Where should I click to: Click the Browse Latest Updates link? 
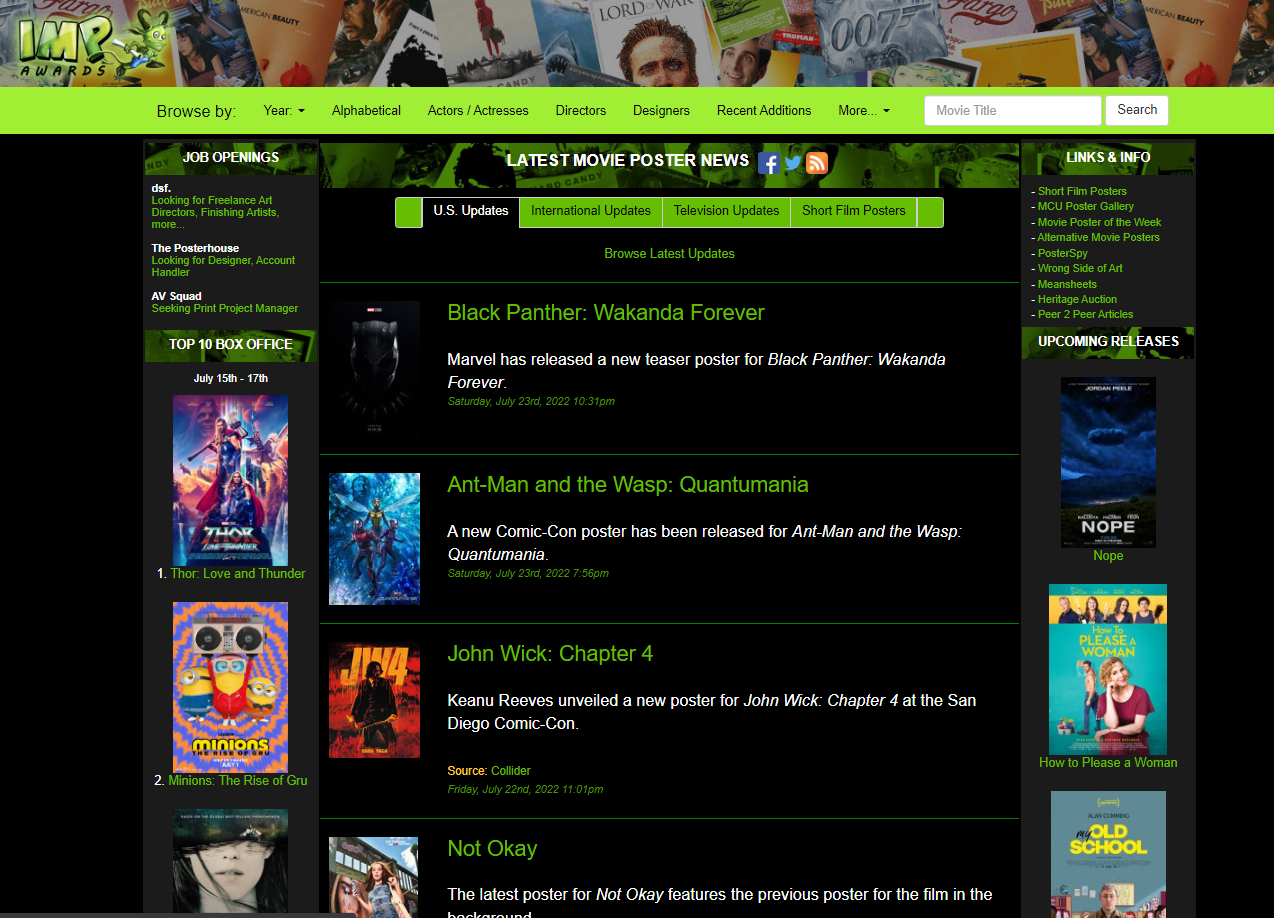click(669, 254)
